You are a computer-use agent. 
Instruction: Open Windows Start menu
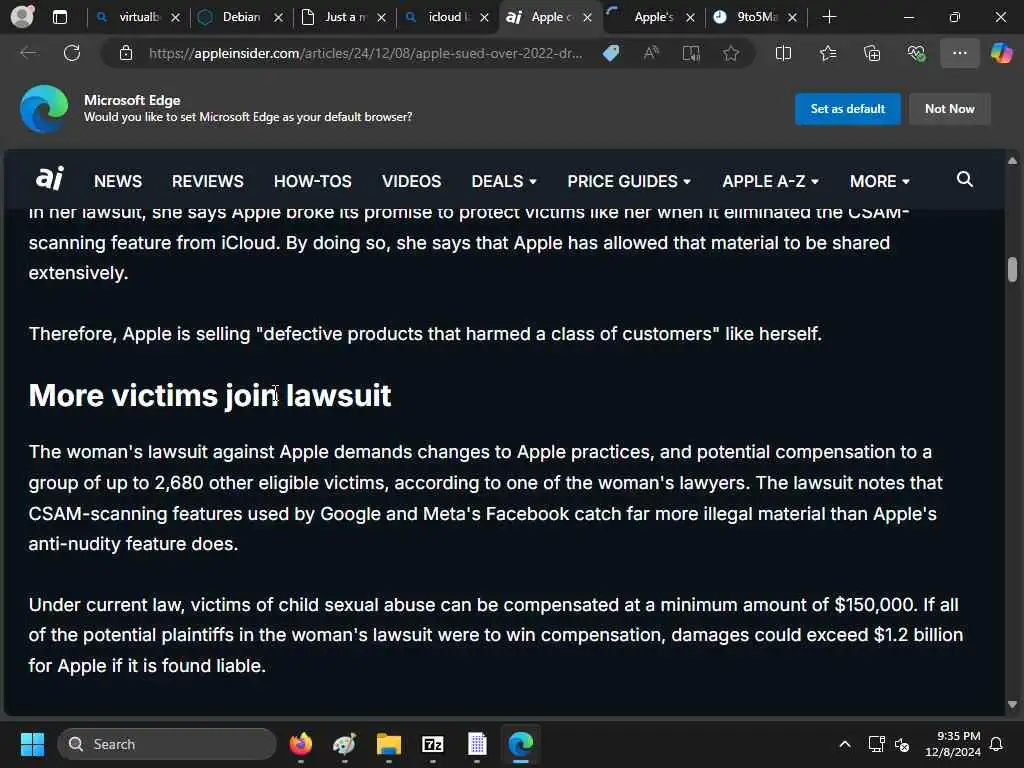coord(32,744)
